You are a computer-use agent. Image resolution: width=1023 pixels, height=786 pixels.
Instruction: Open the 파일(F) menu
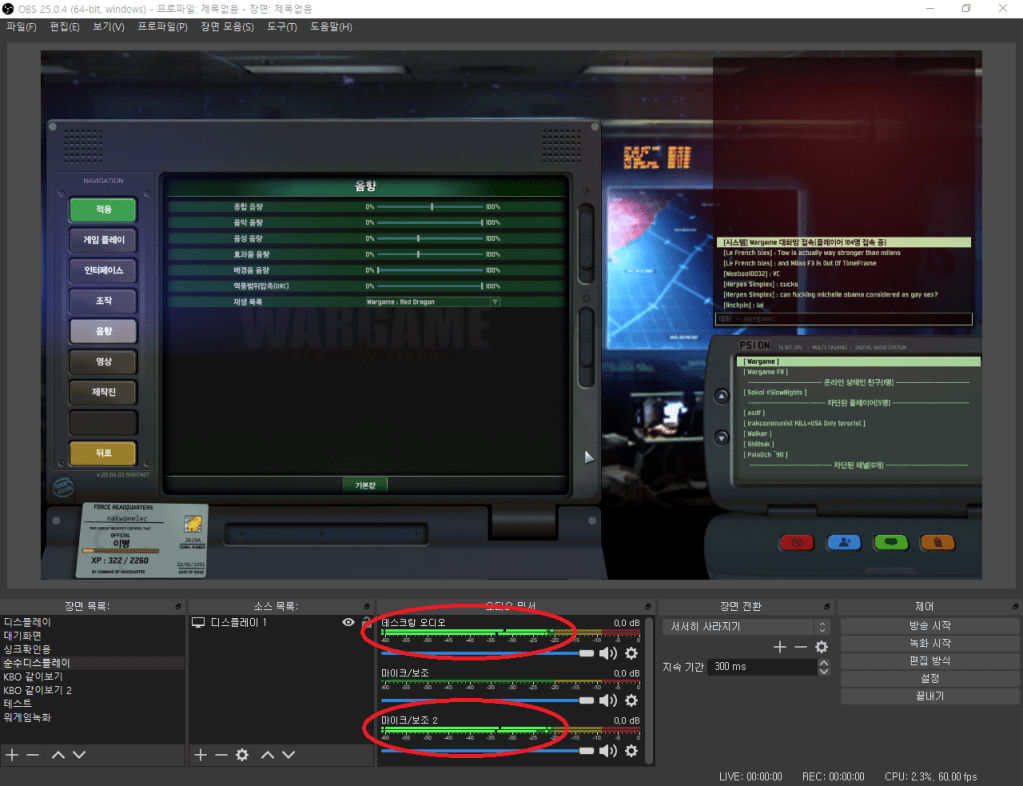coord(21,26)
